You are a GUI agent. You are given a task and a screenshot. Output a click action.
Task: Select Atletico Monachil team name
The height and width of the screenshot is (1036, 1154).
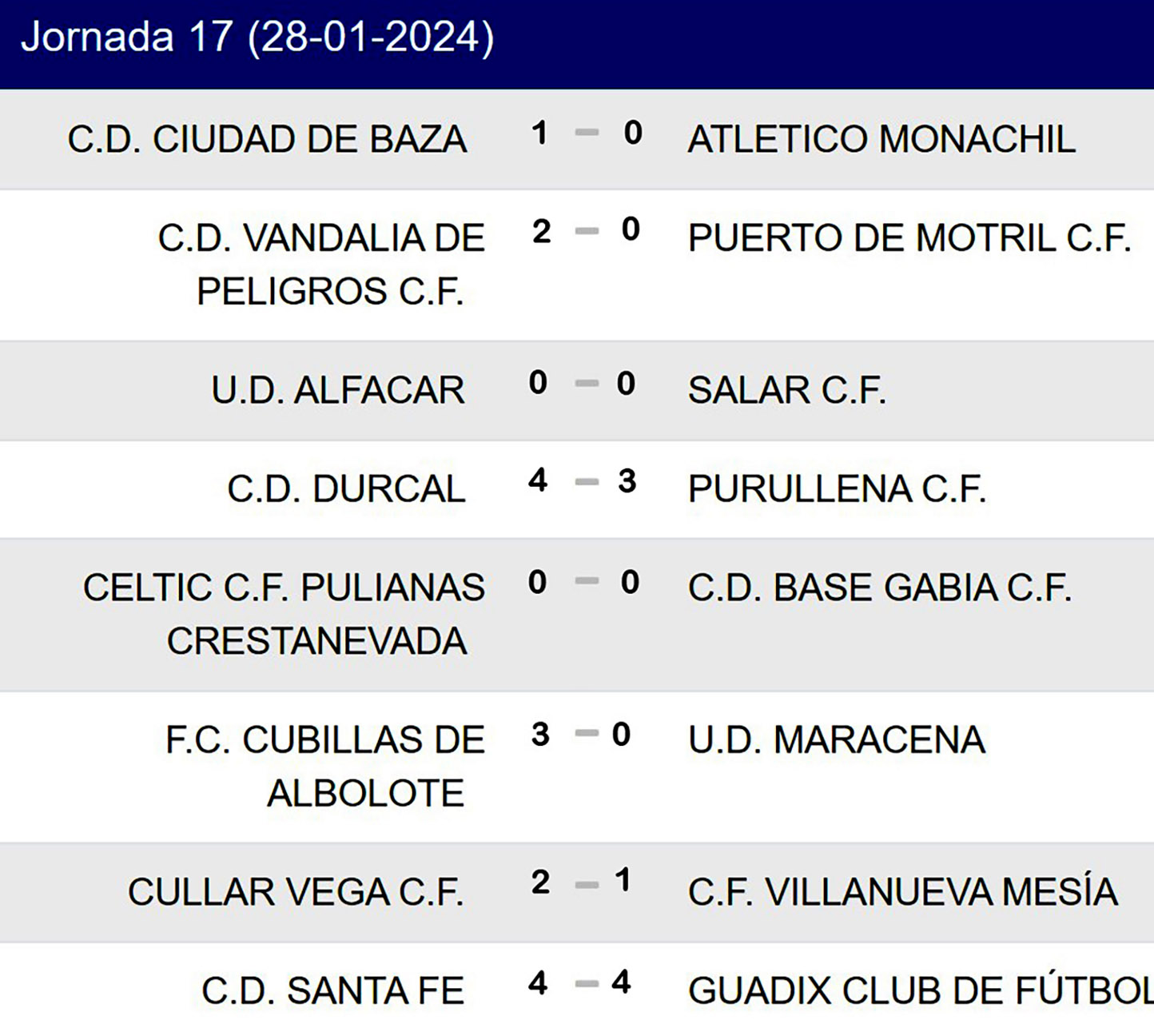click(x=881, y=139)
